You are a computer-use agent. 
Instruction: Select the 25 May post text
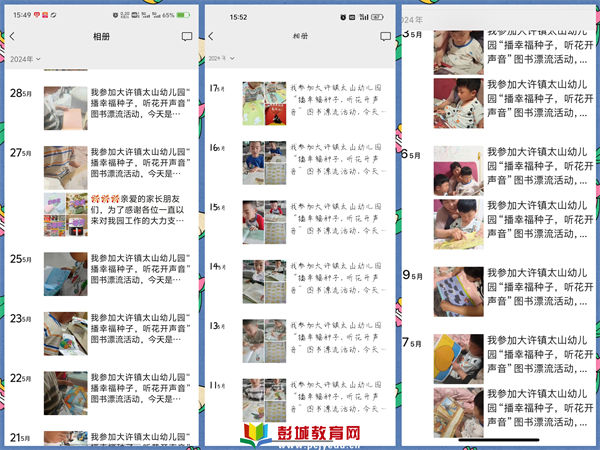click(140, 269)
